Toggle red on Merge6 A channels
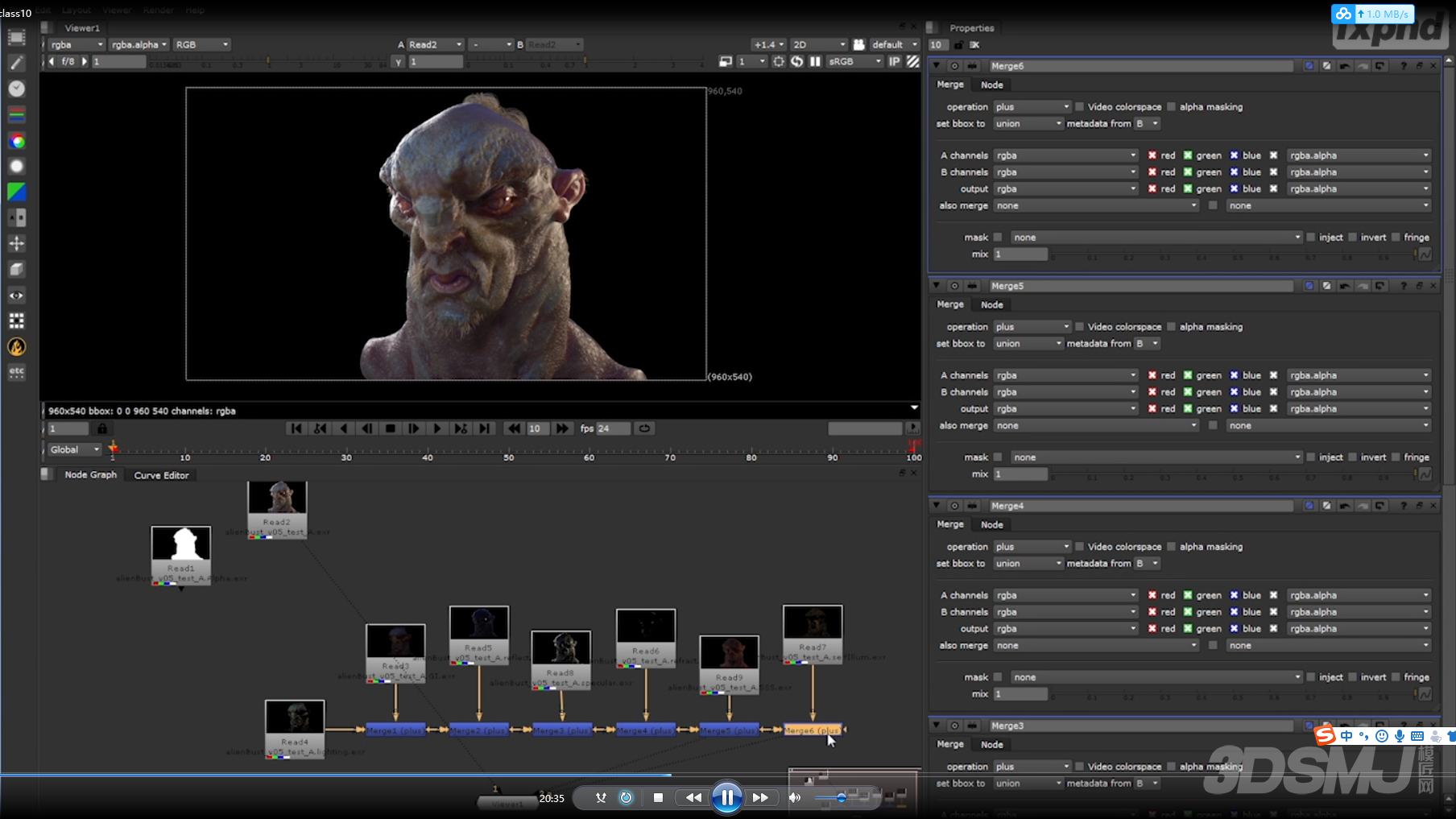The image size is (1456, 819). [x=1152, y=155]
